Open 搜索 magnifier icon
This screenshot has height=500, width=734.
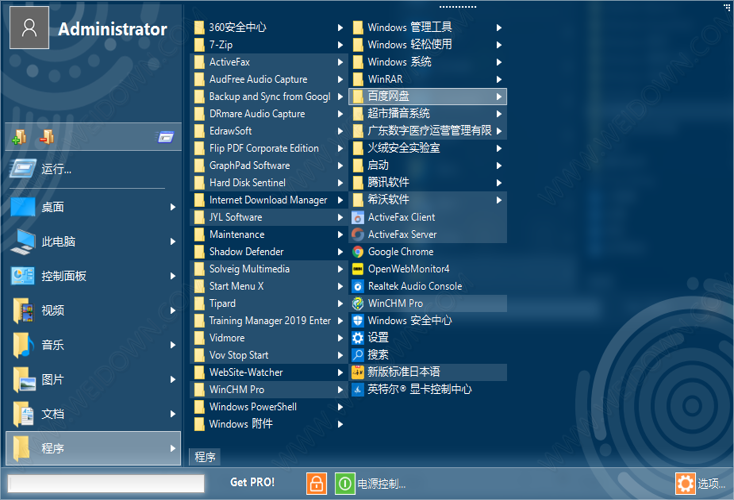(358, 355)
